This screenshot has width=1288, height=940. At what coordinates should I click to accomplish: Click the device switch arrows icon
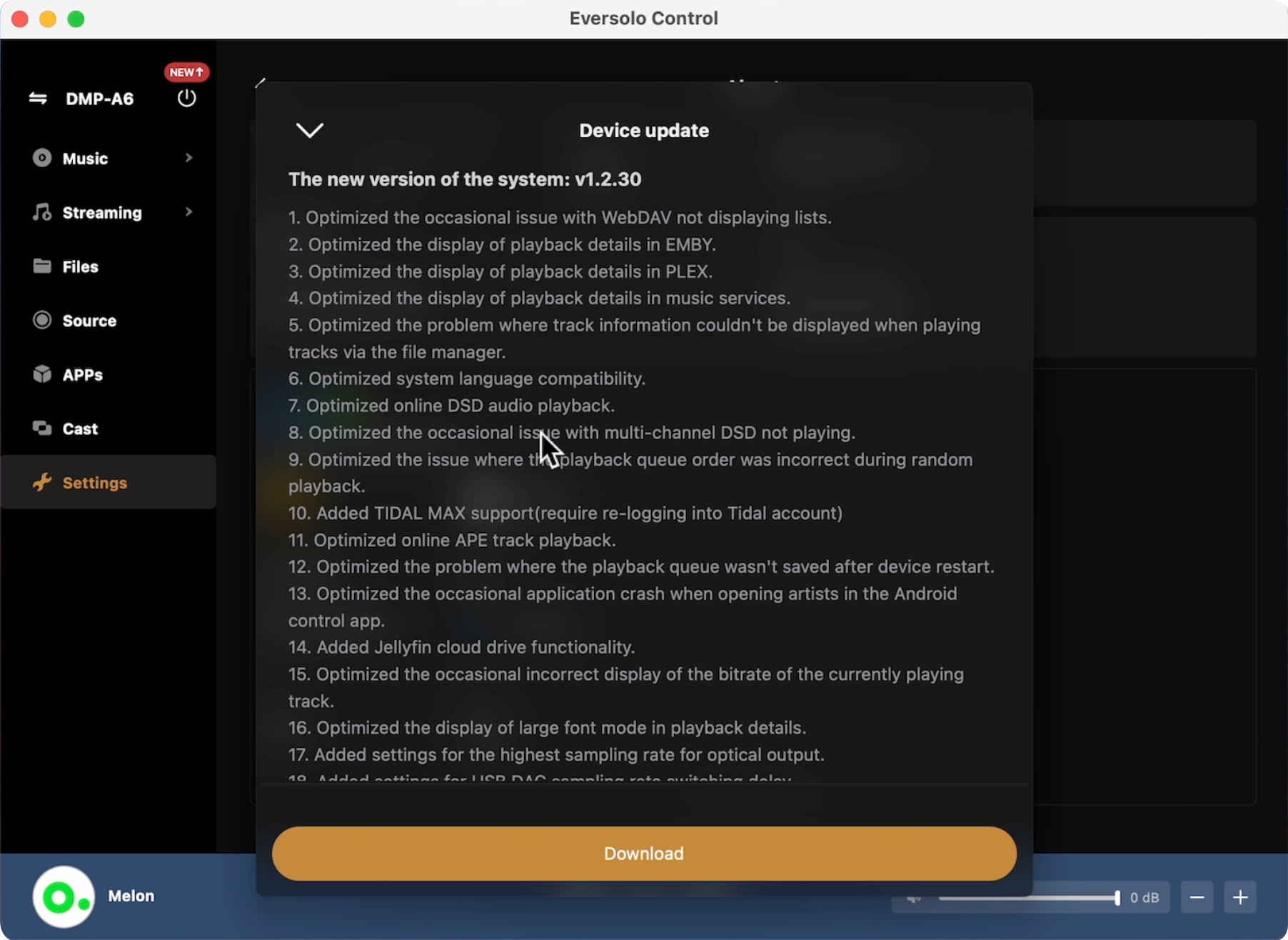point(38,99)
